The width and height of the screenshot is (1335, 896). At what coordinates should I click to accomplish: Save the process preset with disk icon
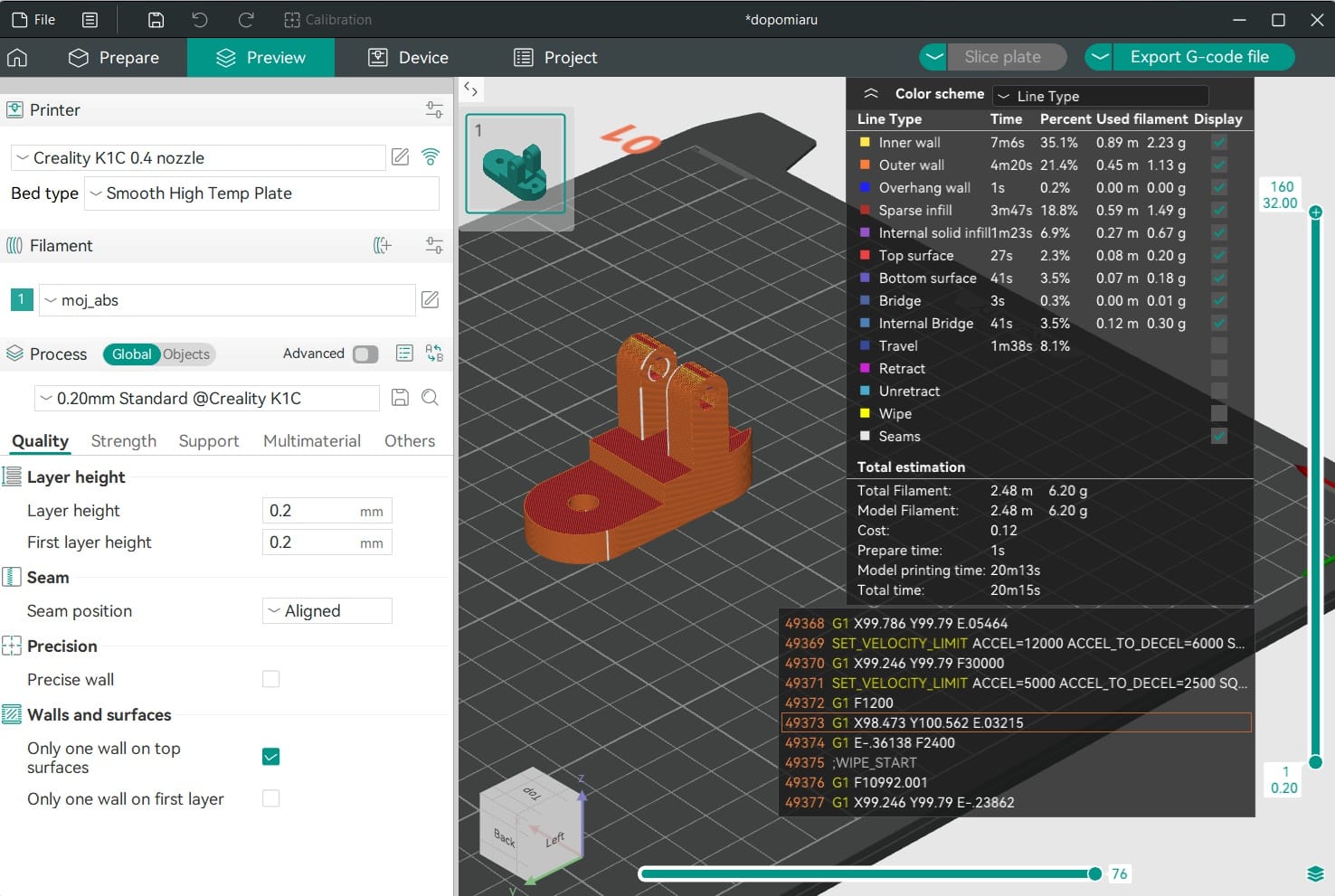click(x=400, y=398)
